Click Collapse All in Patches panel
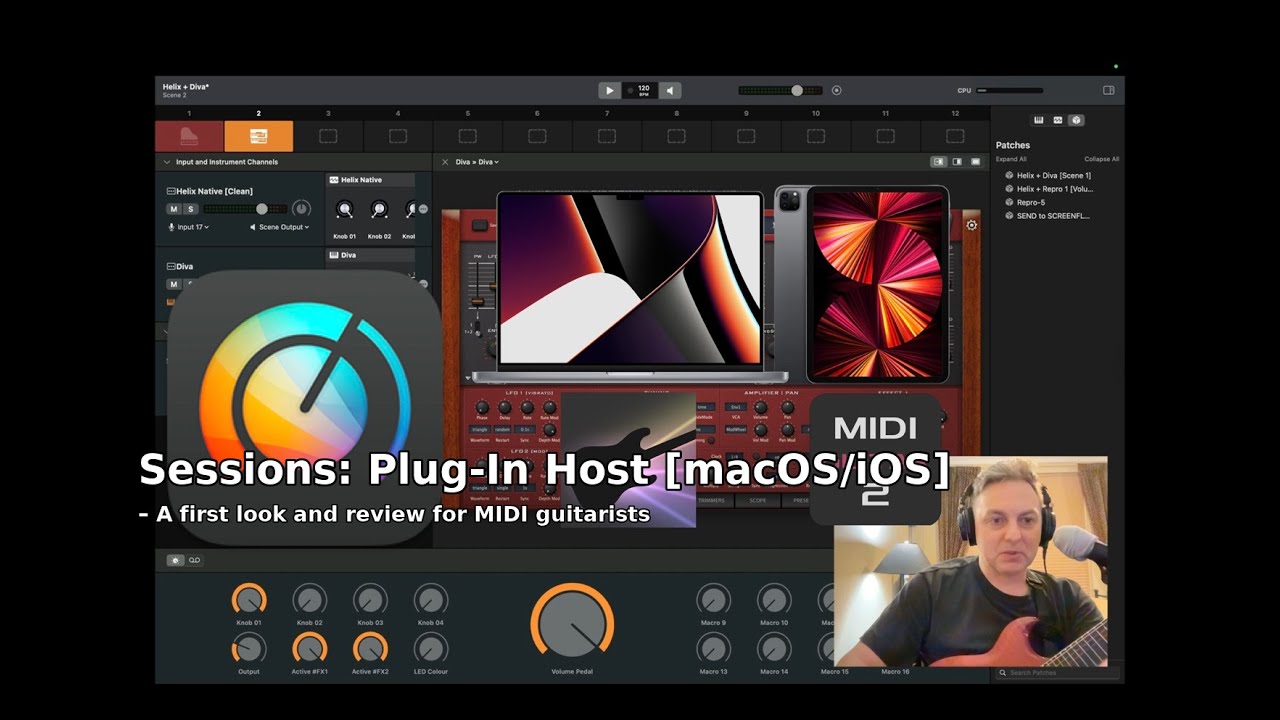 tap(1101, 159)
